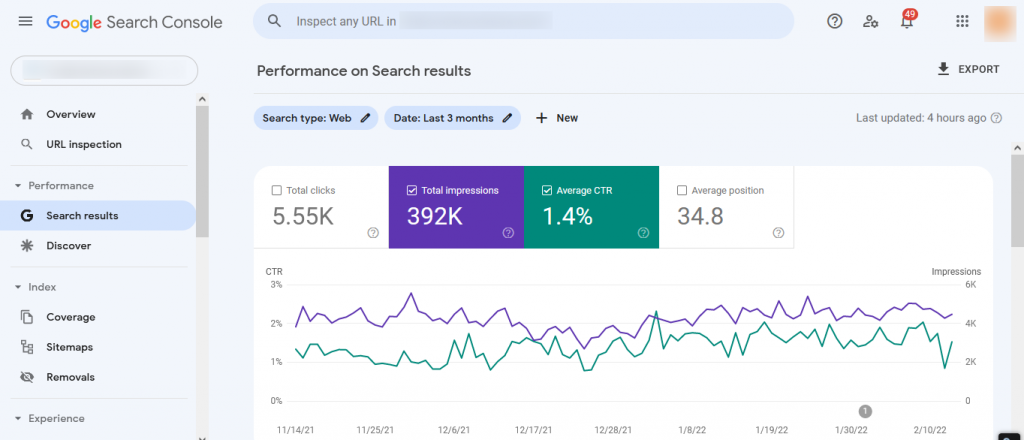The width and height of the screenshot is (1024, 440).
Task: Edit Search type filter pencil icon
Action: (x=365, y=118)
